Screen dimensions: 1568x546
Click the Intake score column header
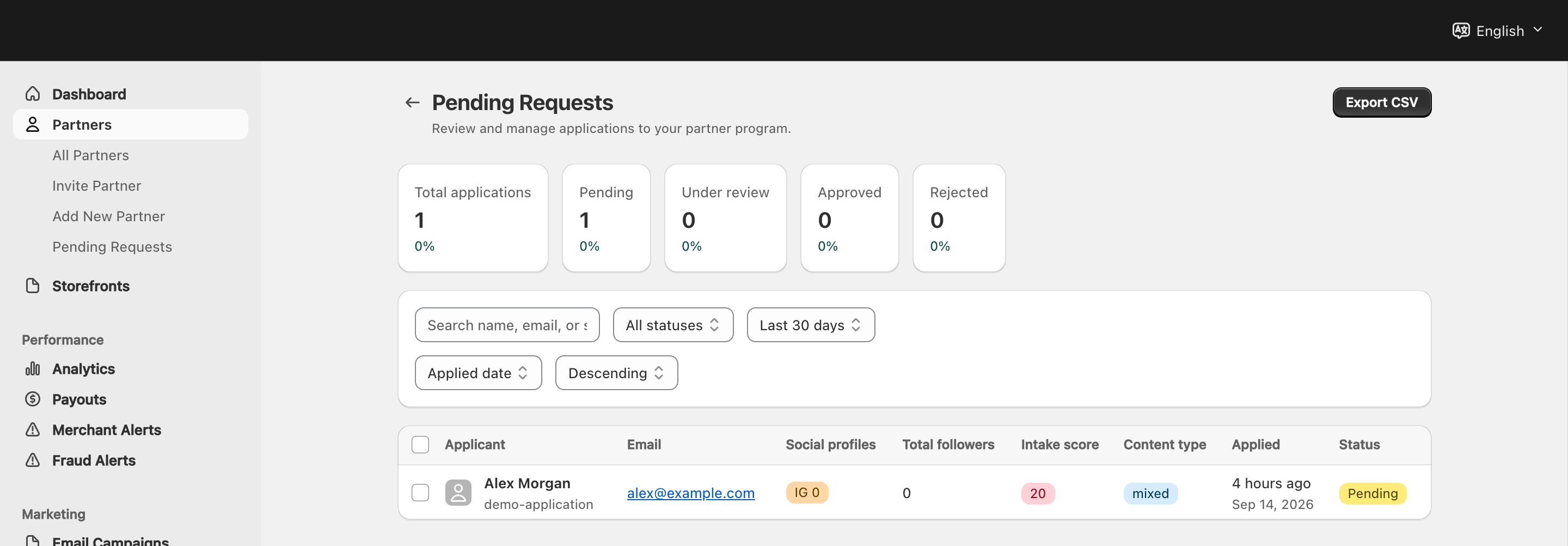pos(1059,445)
